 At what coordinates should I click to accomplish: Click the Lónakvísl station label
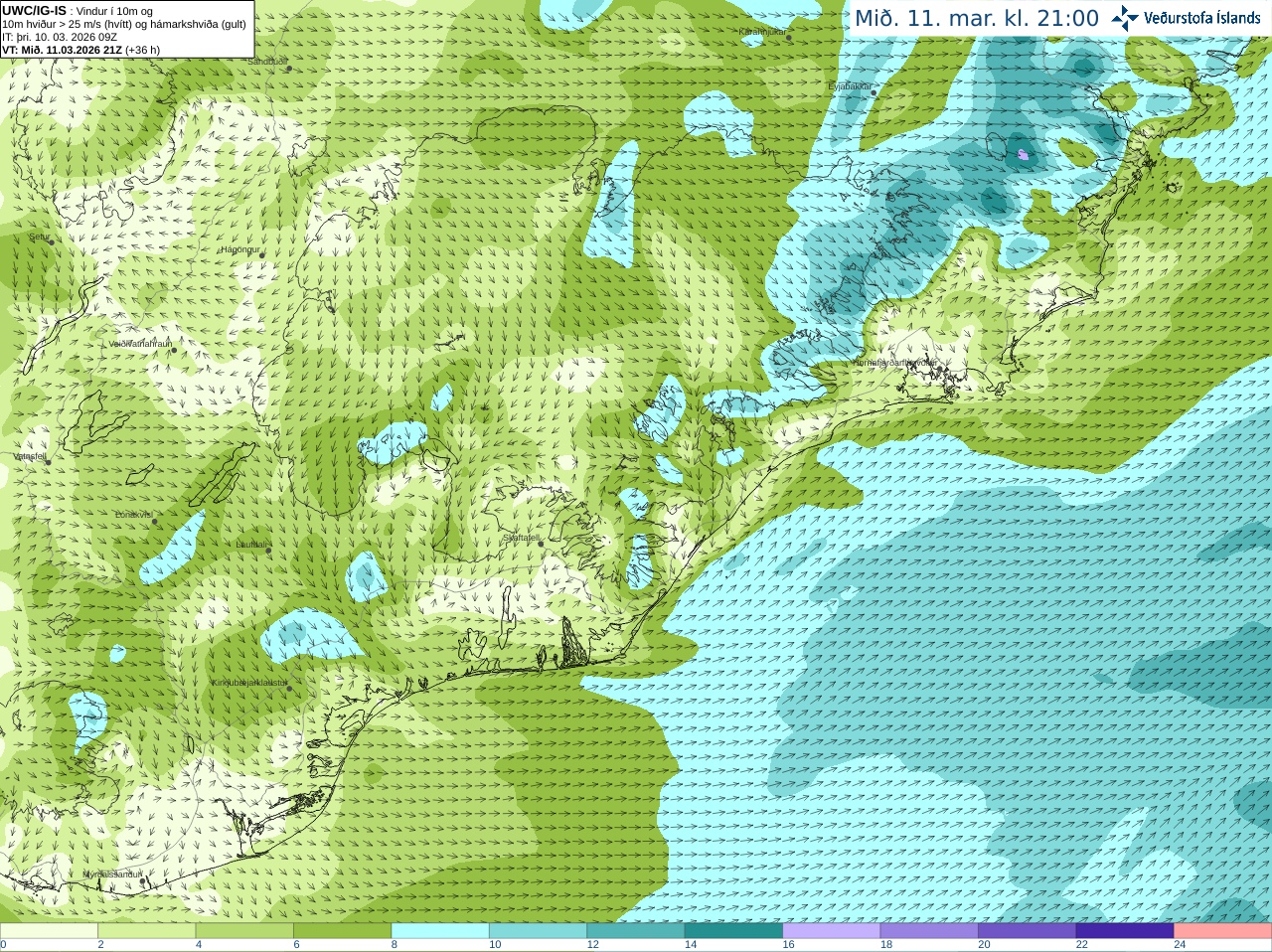pyautogui.click(x=134, y=515)
